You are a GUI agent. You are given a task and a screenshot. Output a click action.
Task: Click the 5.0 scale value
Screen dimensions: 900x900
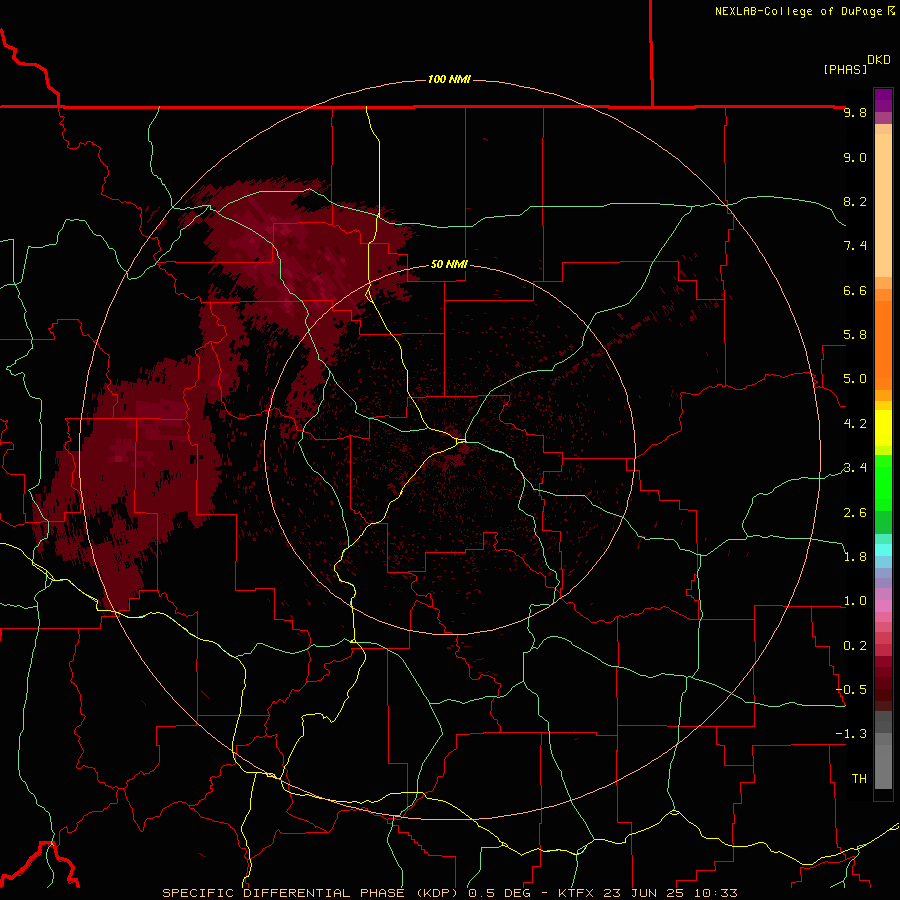pos(855,379)
